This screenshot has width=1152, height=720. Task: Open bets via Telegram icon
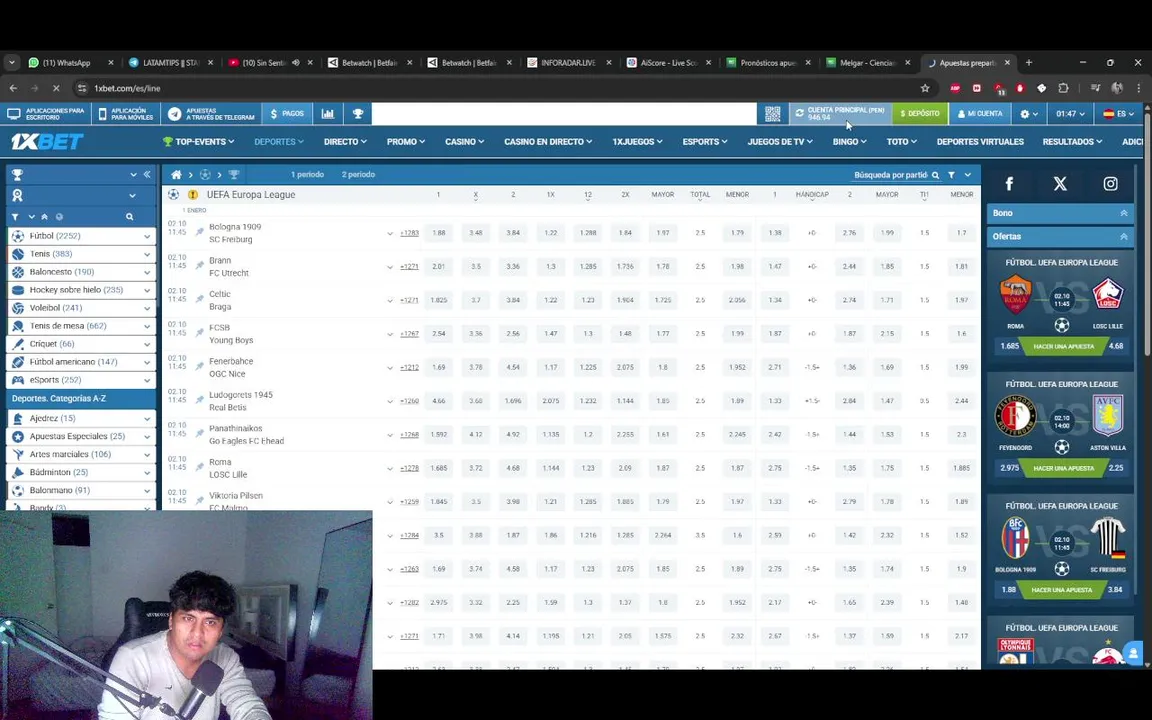pyautogui.click(x=174, y=114)
